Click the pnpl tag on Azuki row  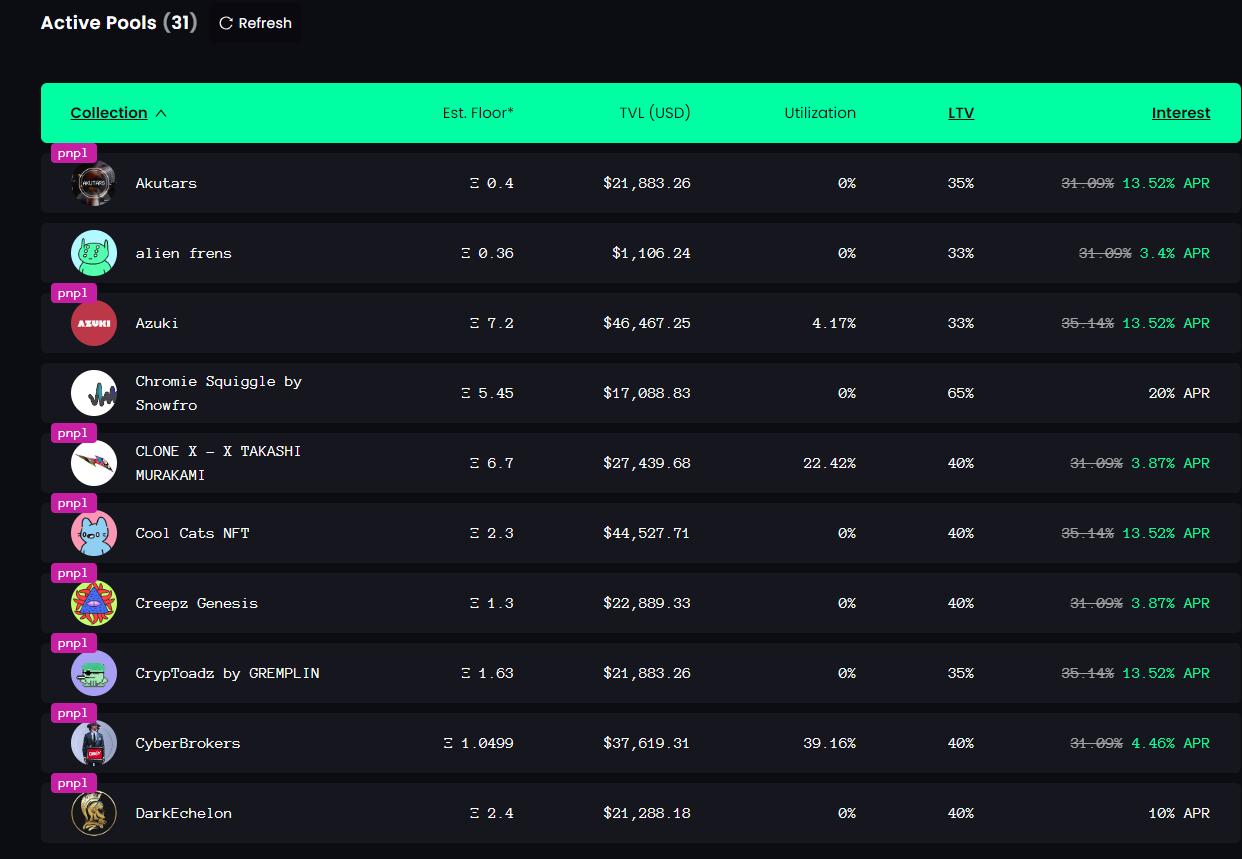tap(73, 293)
